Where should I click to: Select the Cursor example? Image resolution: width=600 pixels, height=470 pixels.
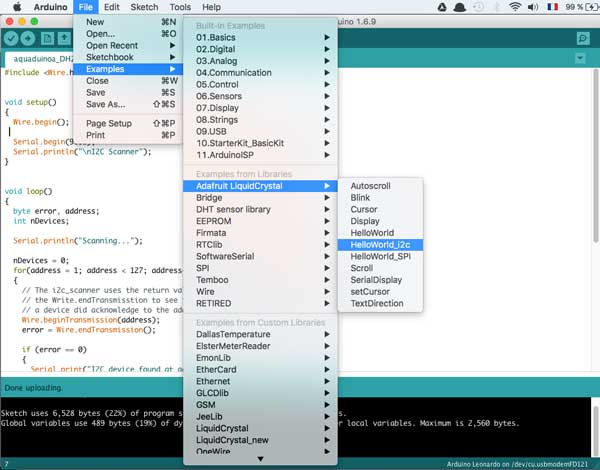pos(380,209)
